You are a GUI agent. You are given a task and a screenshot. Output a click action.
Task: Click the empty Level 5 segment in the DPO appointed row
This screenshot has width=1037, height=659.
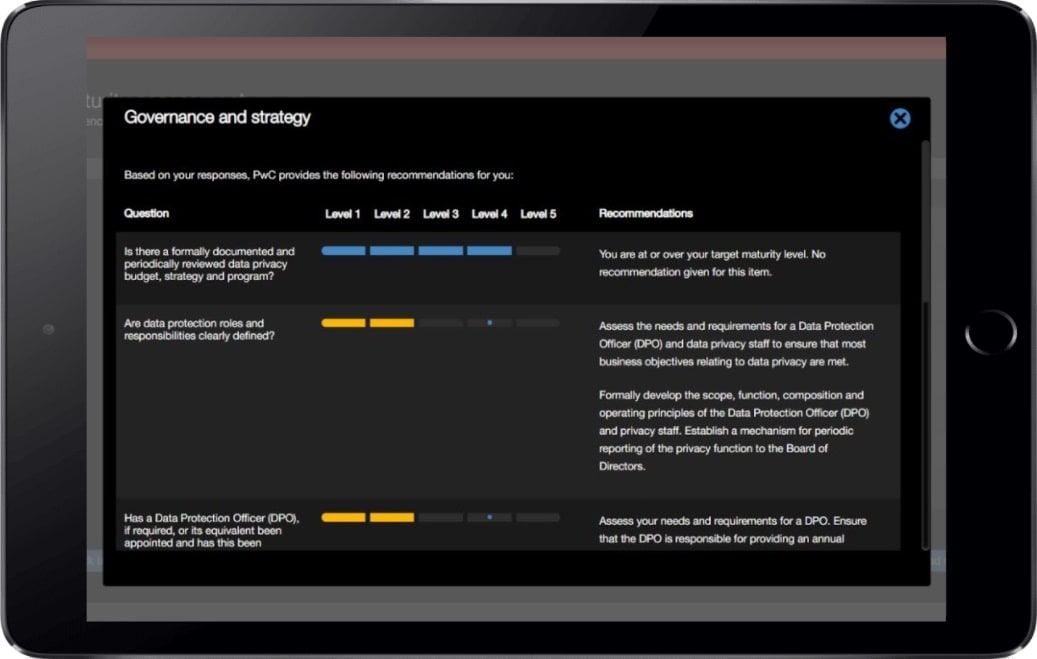click(538, 517)
